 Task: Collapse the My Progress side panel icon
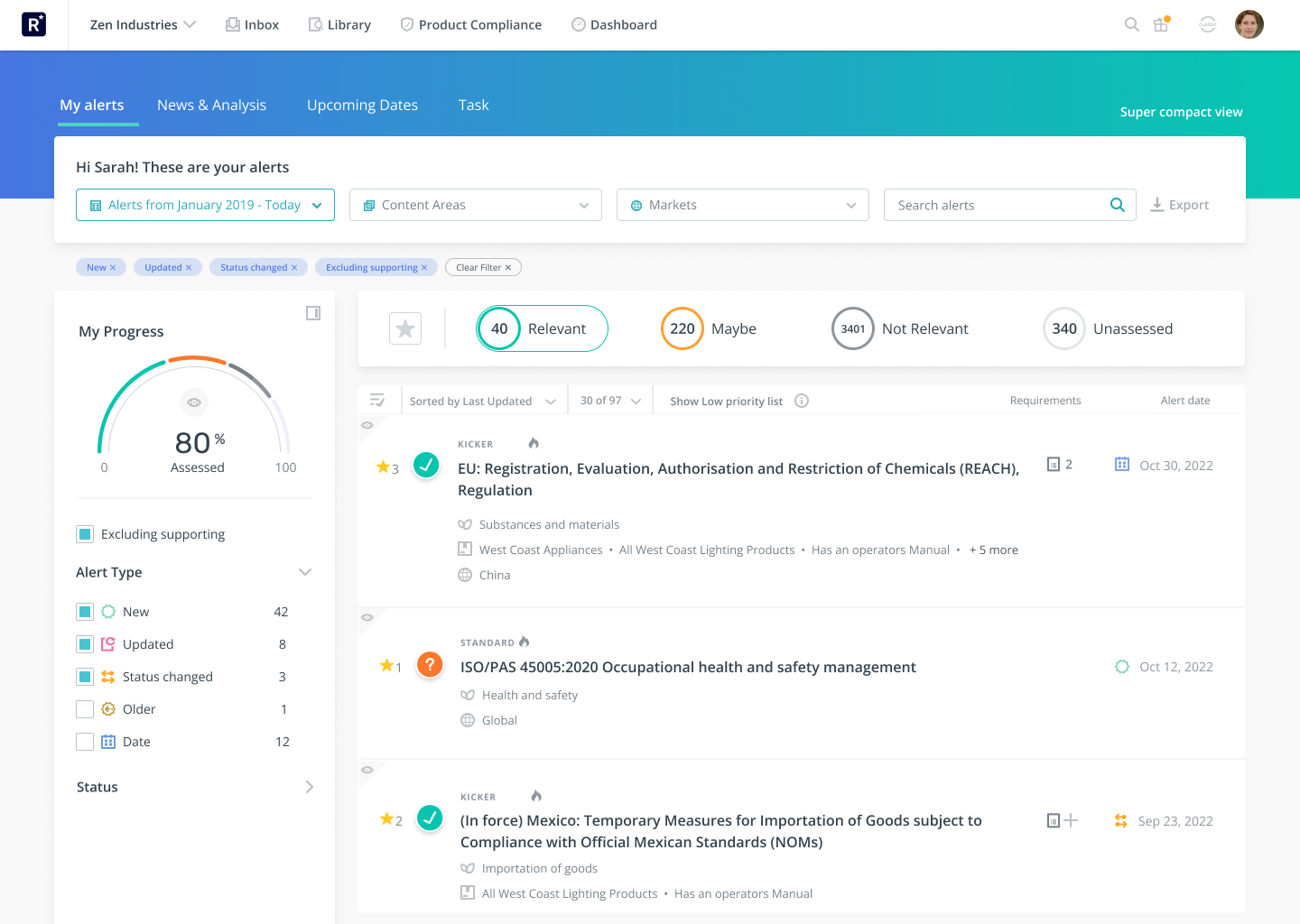pos(313,313)
